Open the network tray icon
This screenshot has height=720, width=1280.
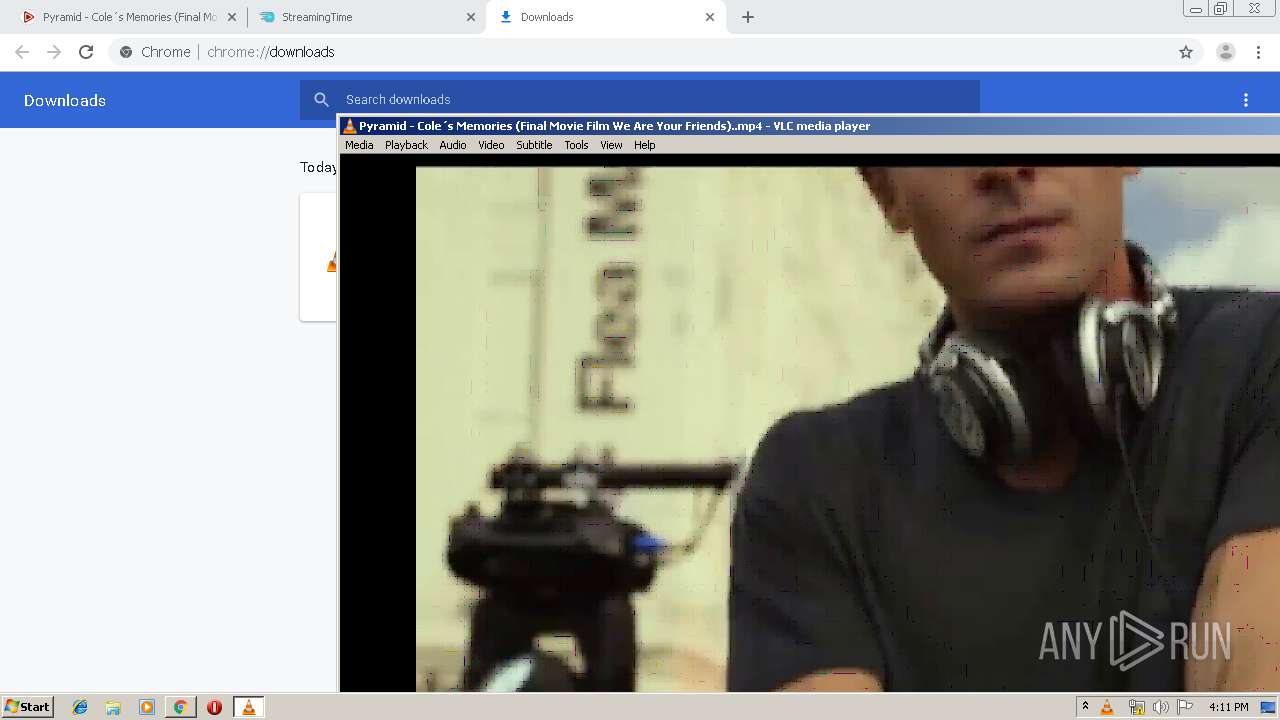[x=1136, y=707]
